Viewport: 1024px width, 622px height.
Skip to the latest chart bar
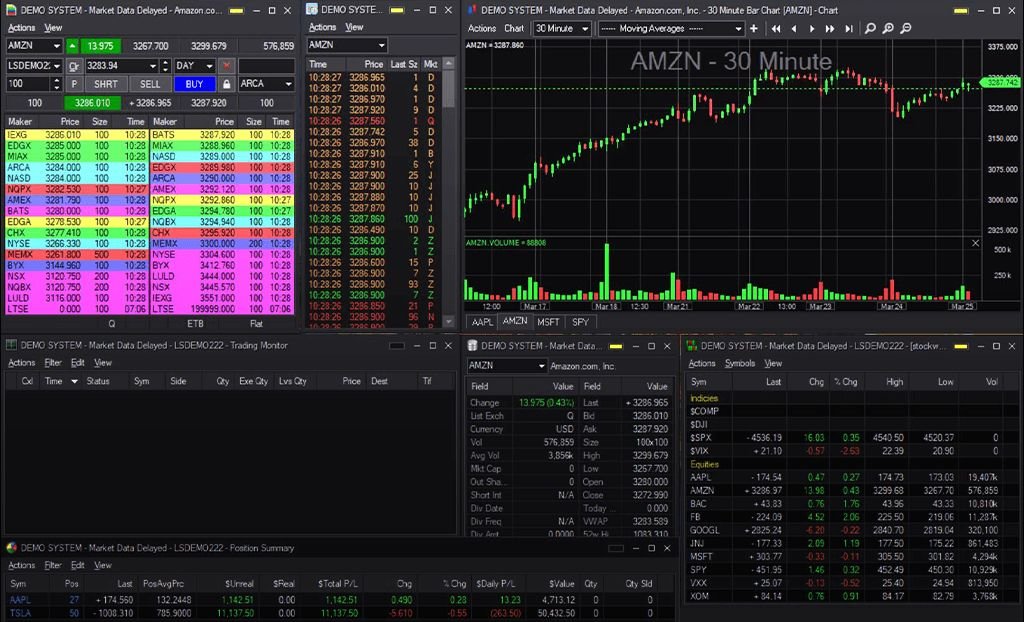coord(849,29)
